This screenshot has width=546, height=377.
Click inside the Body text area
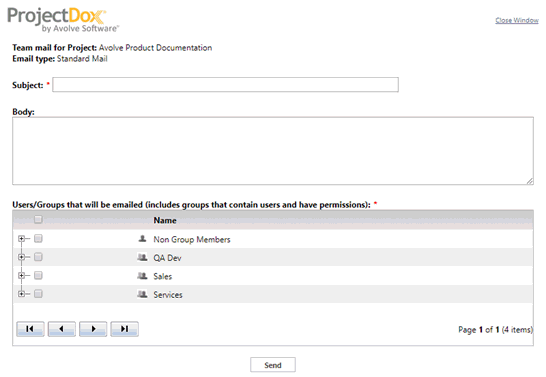pos(273,151)
